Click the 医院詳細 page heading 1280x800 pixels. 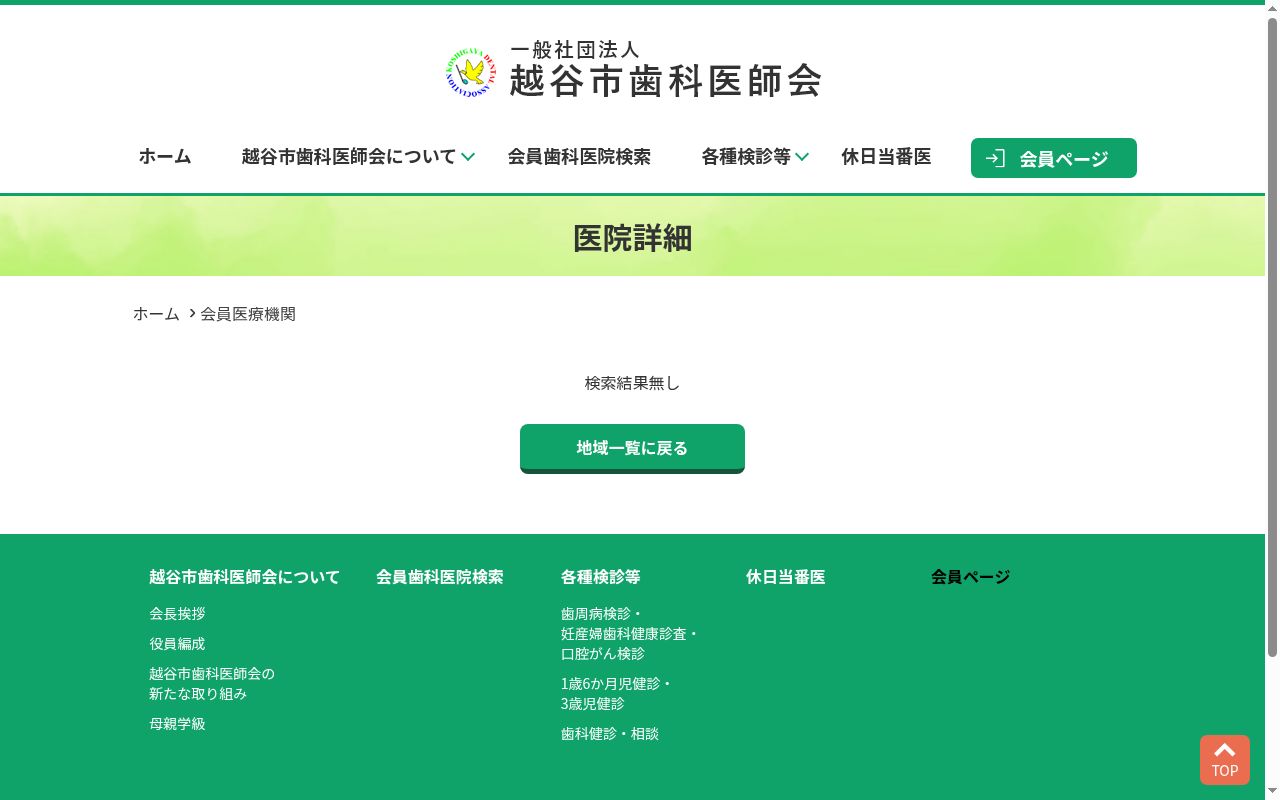click(x=632, y=238)
